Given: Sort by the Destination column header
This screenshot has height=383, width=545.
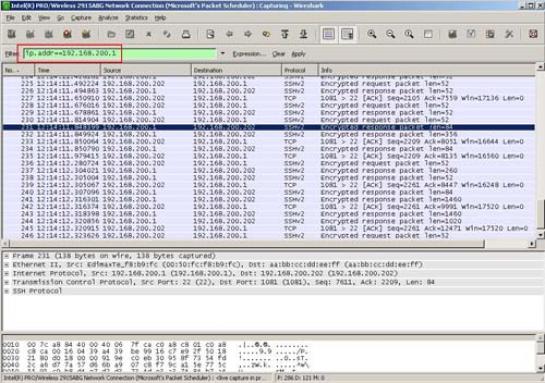Looking at the screenshot, I should click(236, 70).
